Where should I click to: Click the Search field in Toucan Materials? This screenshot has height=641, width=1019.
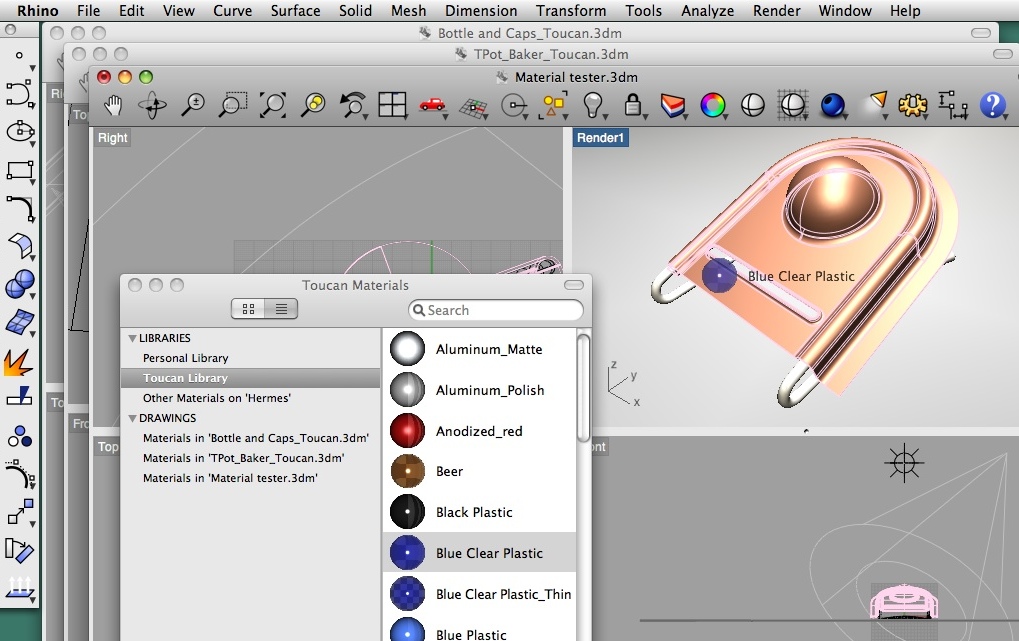496,310
